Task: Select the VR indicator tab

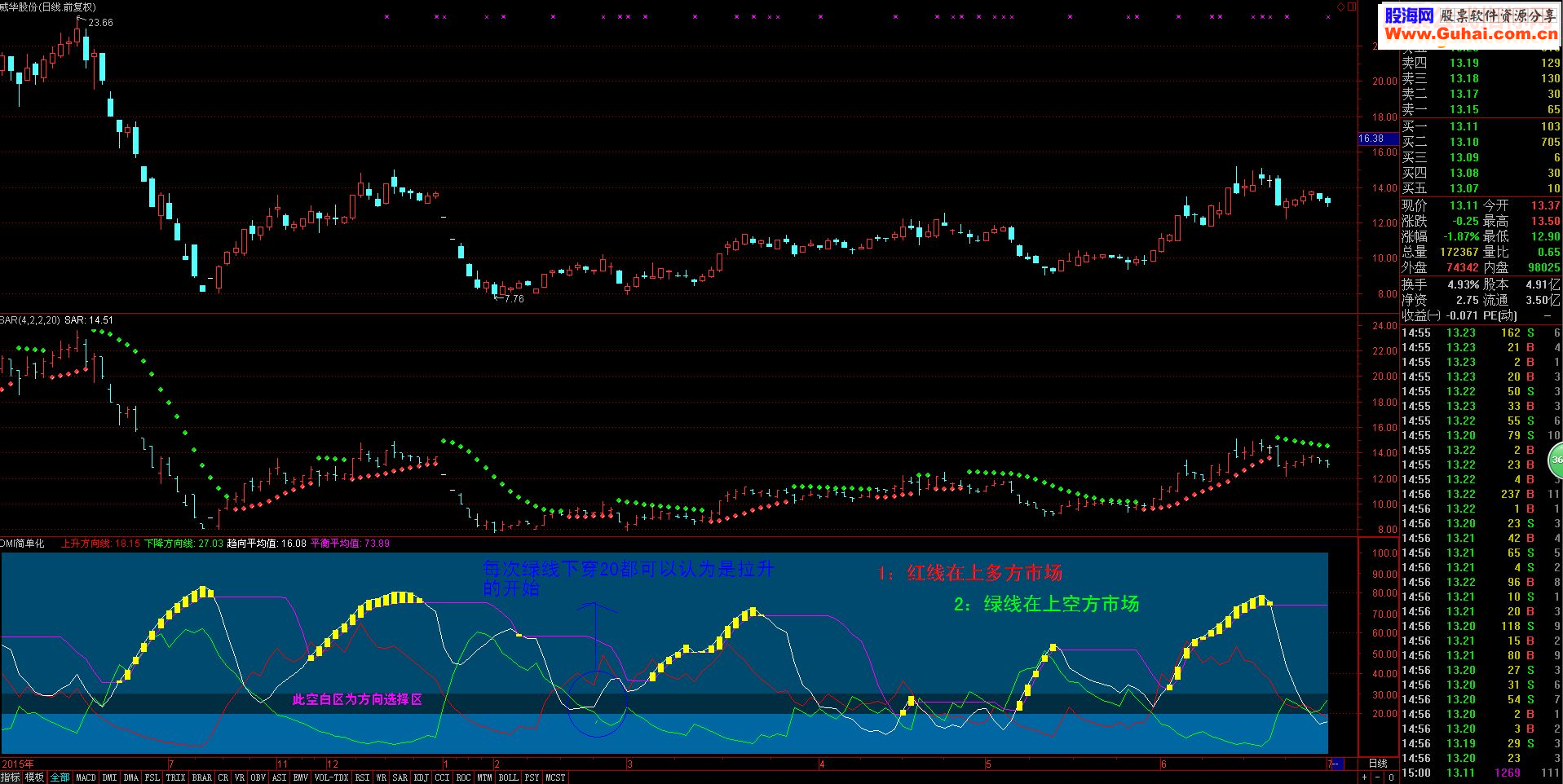Action: click(x=240, y=777)
